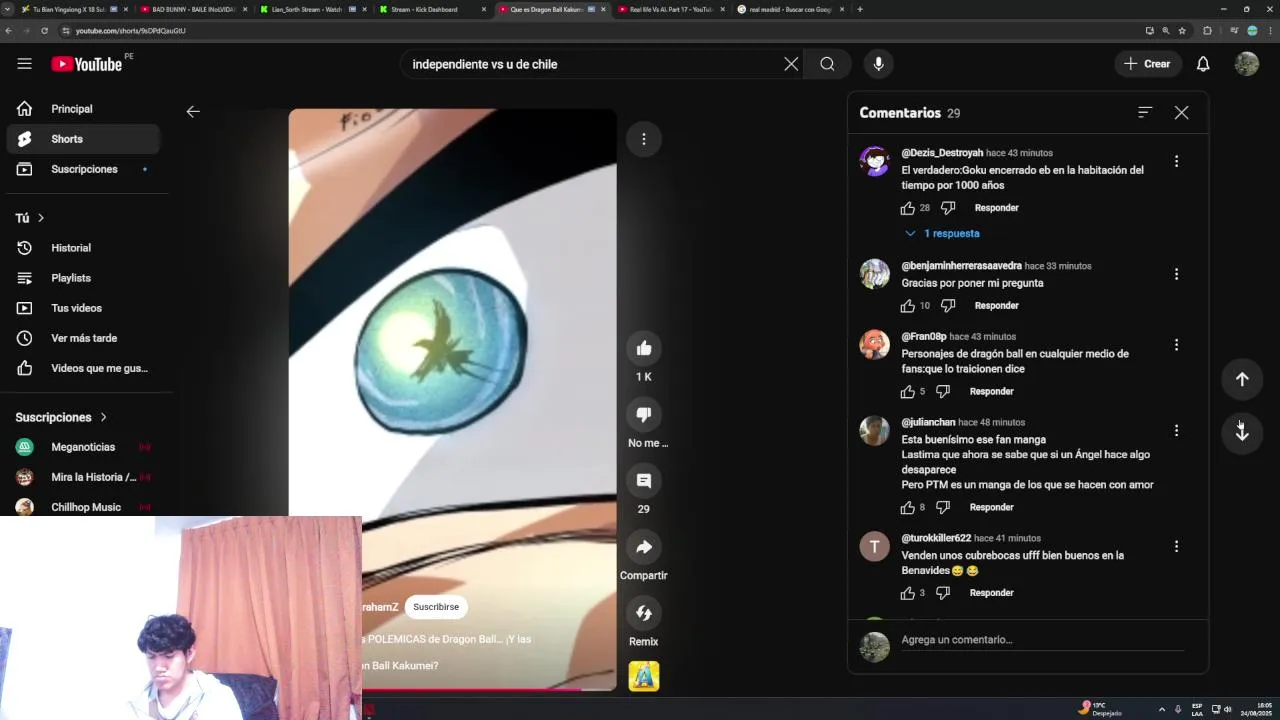Screen dimensions: 1280x720
Task: Open Playlists in the sidebar
Action: 83,278
